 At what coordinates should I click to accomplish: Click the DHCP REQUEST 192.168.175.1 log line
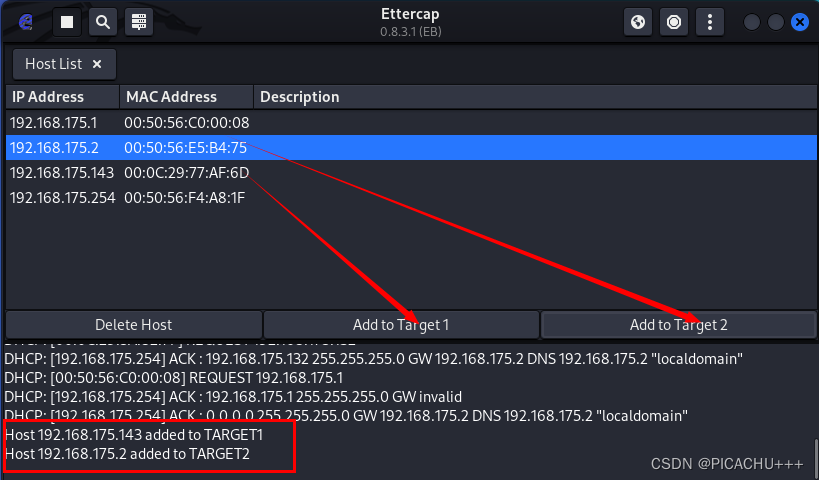pos(173,378)
